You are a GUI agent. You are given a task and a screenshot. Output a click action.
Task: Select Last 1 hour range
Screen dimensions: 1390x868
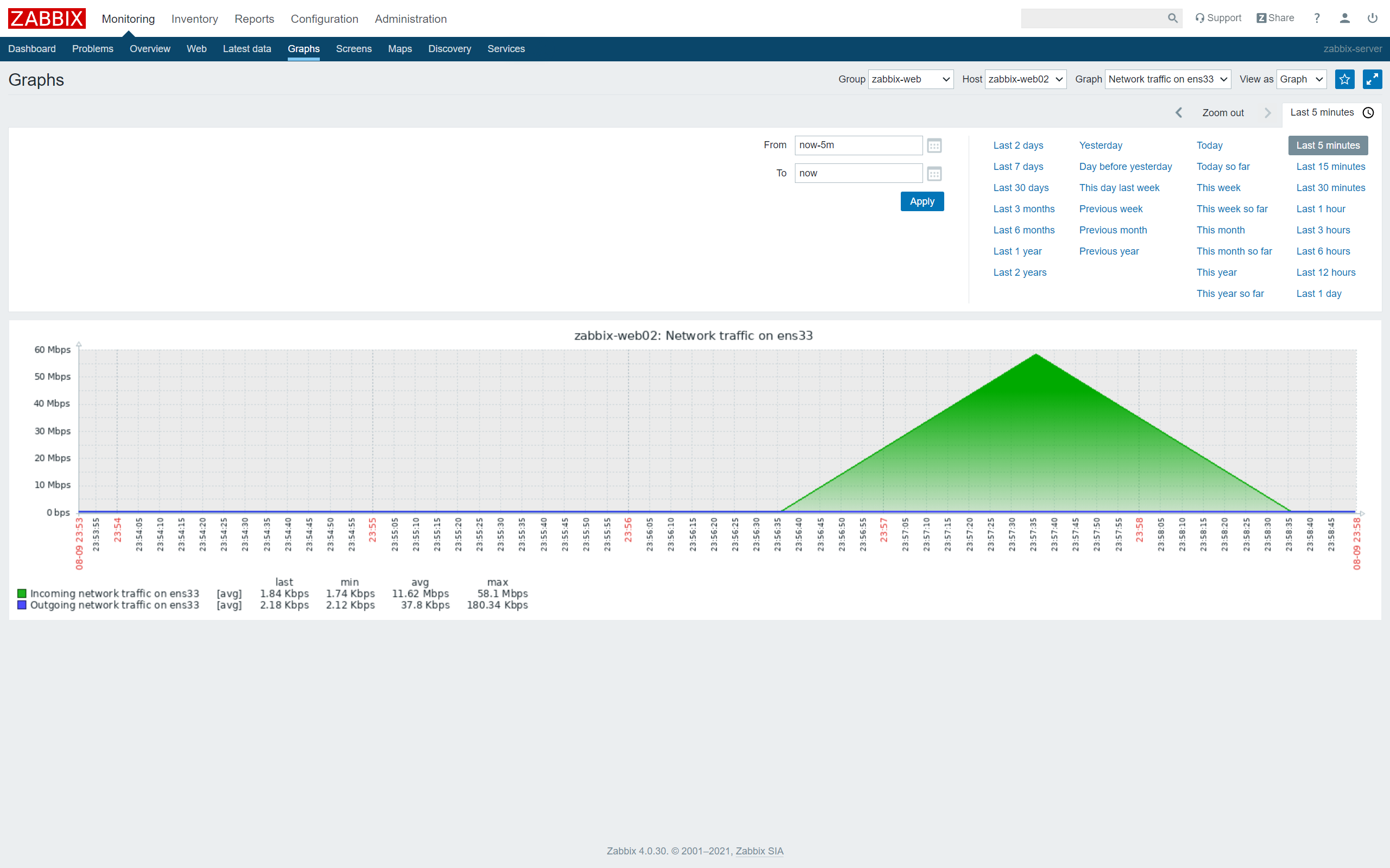coord(1320,209)
